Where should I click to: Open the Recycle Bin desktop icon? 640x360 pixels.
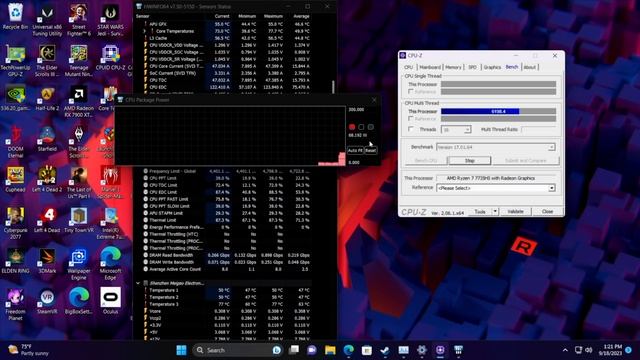coord(15,16)
